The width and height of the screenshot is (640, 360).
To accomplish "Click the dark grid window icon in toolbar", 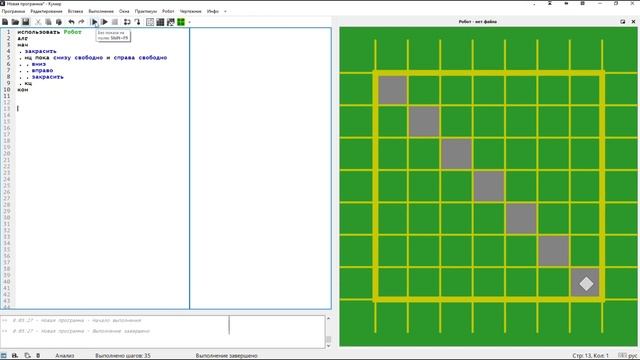I will (x=160, y=22).
